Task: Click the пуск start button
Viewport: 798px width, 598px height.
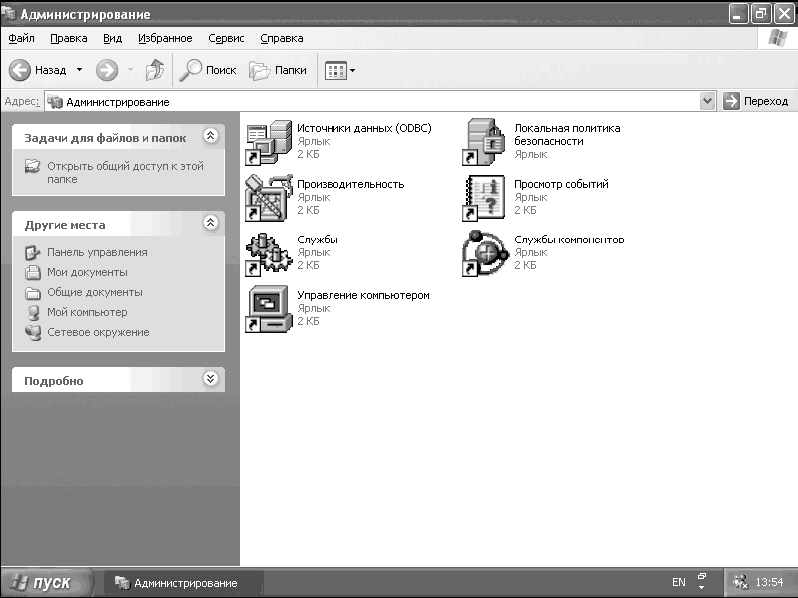Action: 46,582
